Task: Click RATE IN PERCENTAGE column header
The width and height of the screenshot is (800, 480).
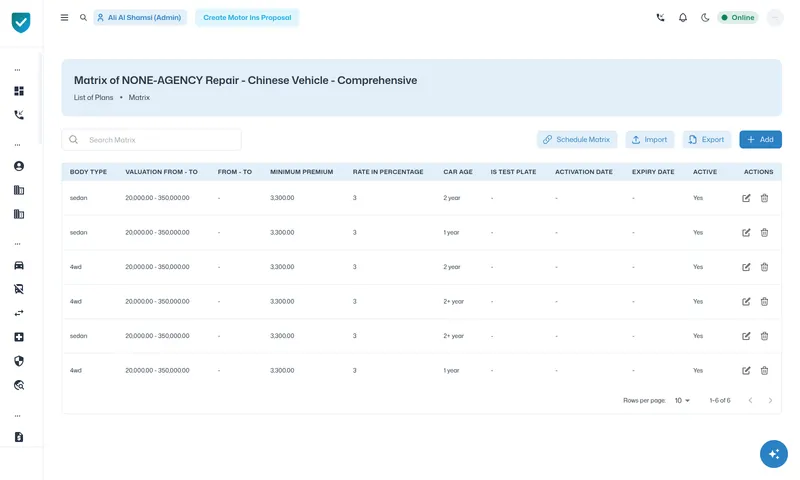Action: [x=388, y=172]
